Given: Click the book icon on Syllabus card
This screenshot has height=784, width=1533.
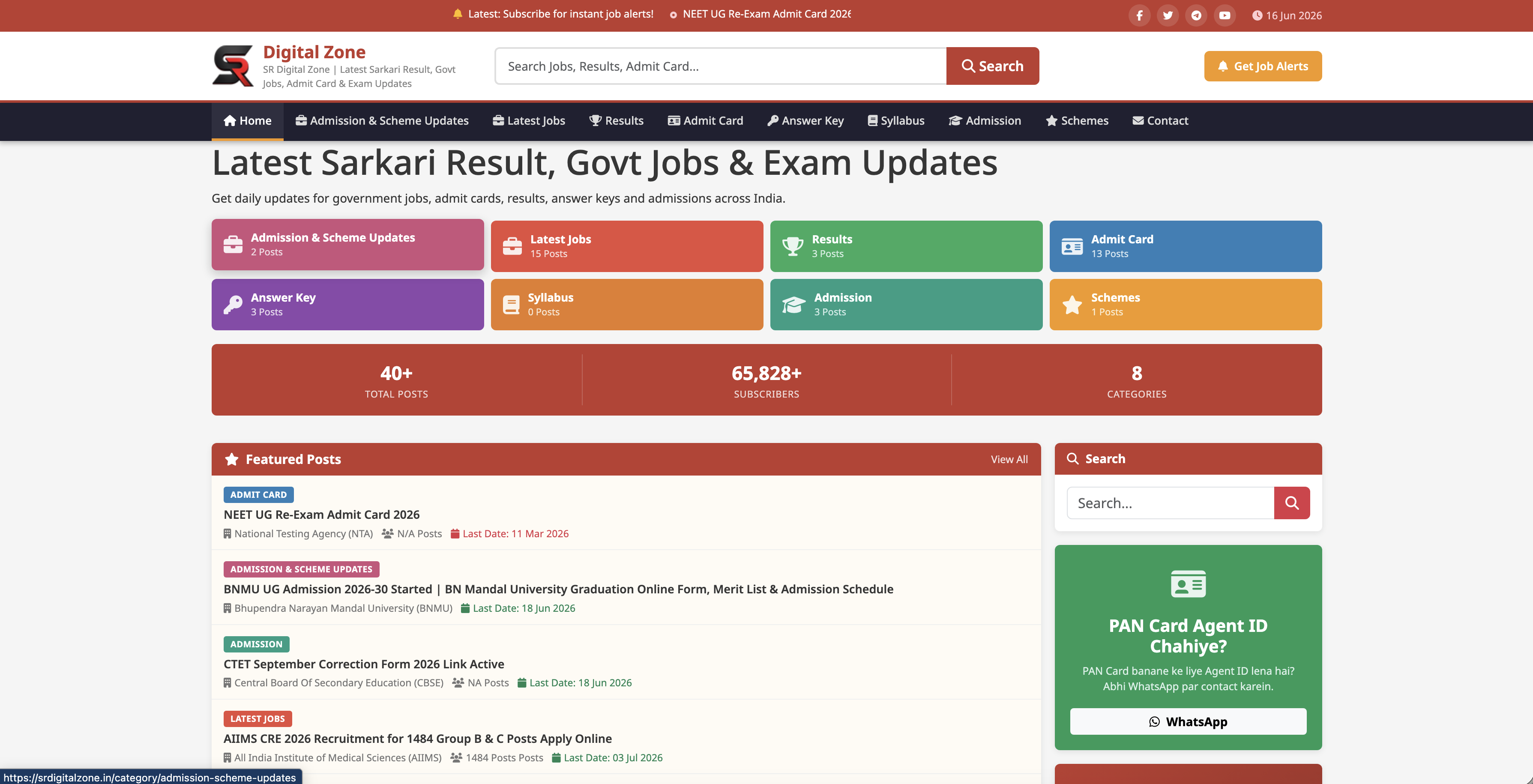Looking at the screenshot, I should click(511, 305).
